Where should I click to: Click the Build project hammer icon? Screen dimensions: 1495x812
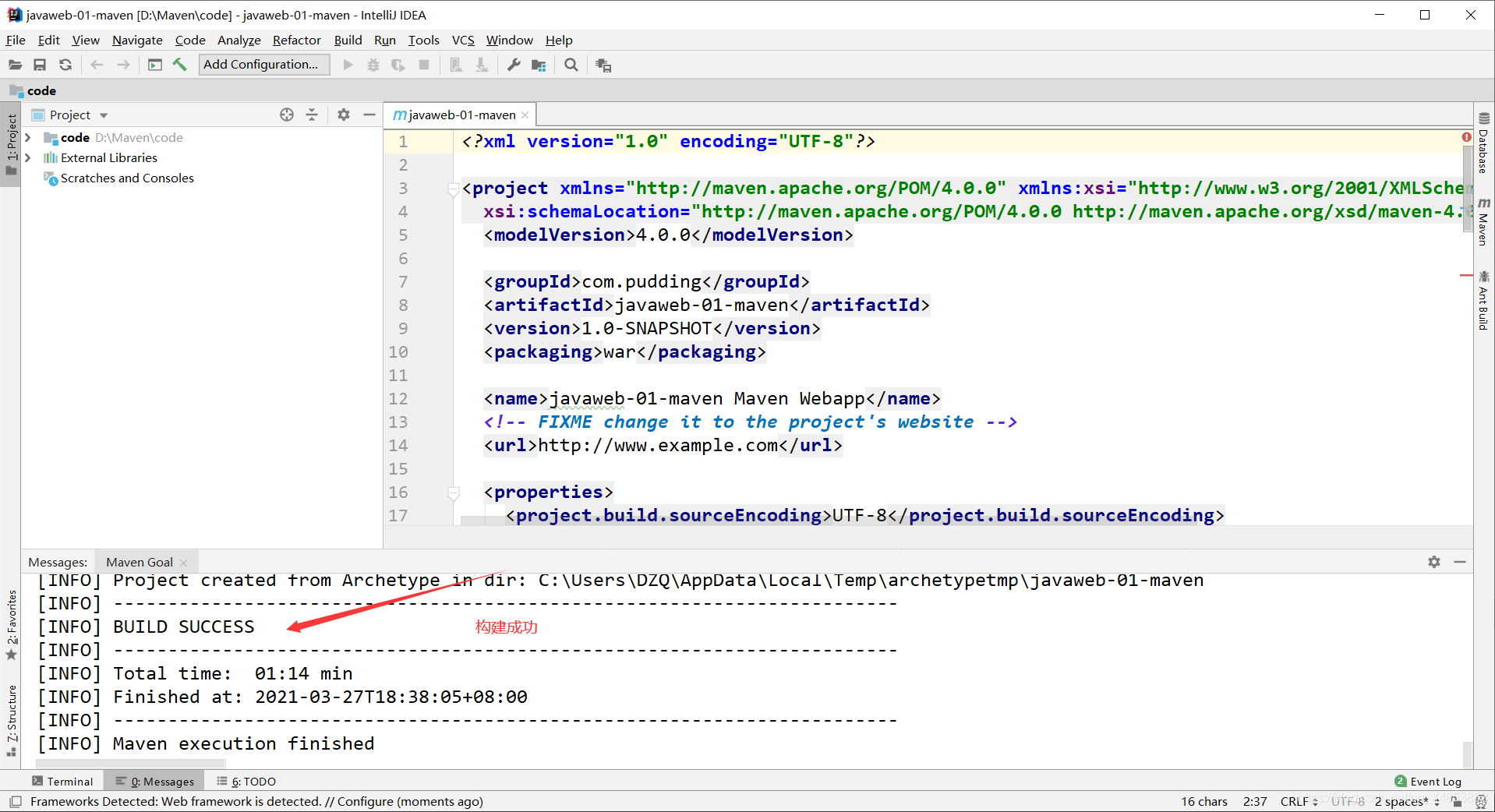(180, 65)
